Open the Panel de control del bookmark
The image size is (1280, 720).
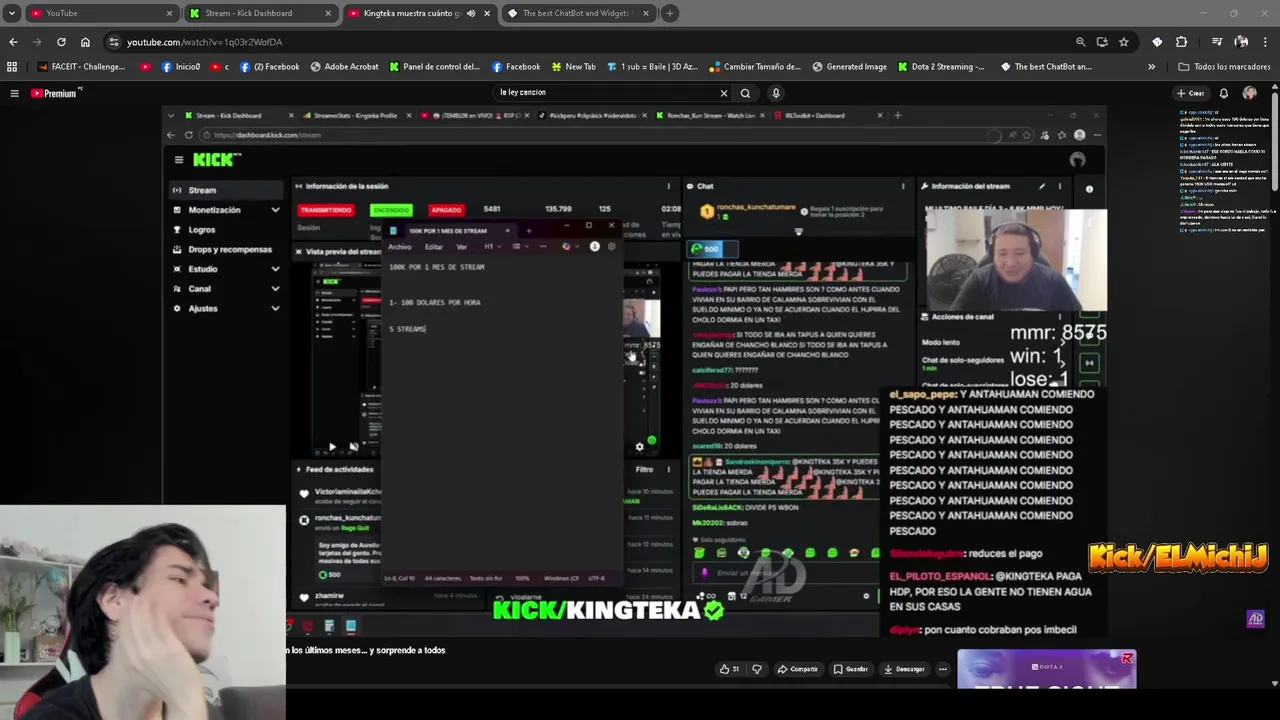[x=435, y=67]
